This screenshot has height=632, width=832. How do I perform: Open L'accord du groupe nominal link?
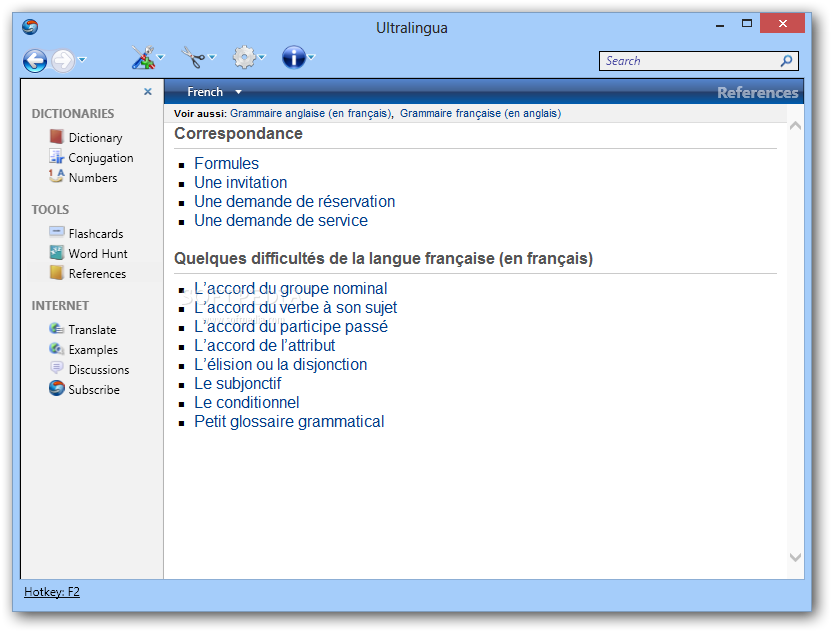tap(291, 289)
